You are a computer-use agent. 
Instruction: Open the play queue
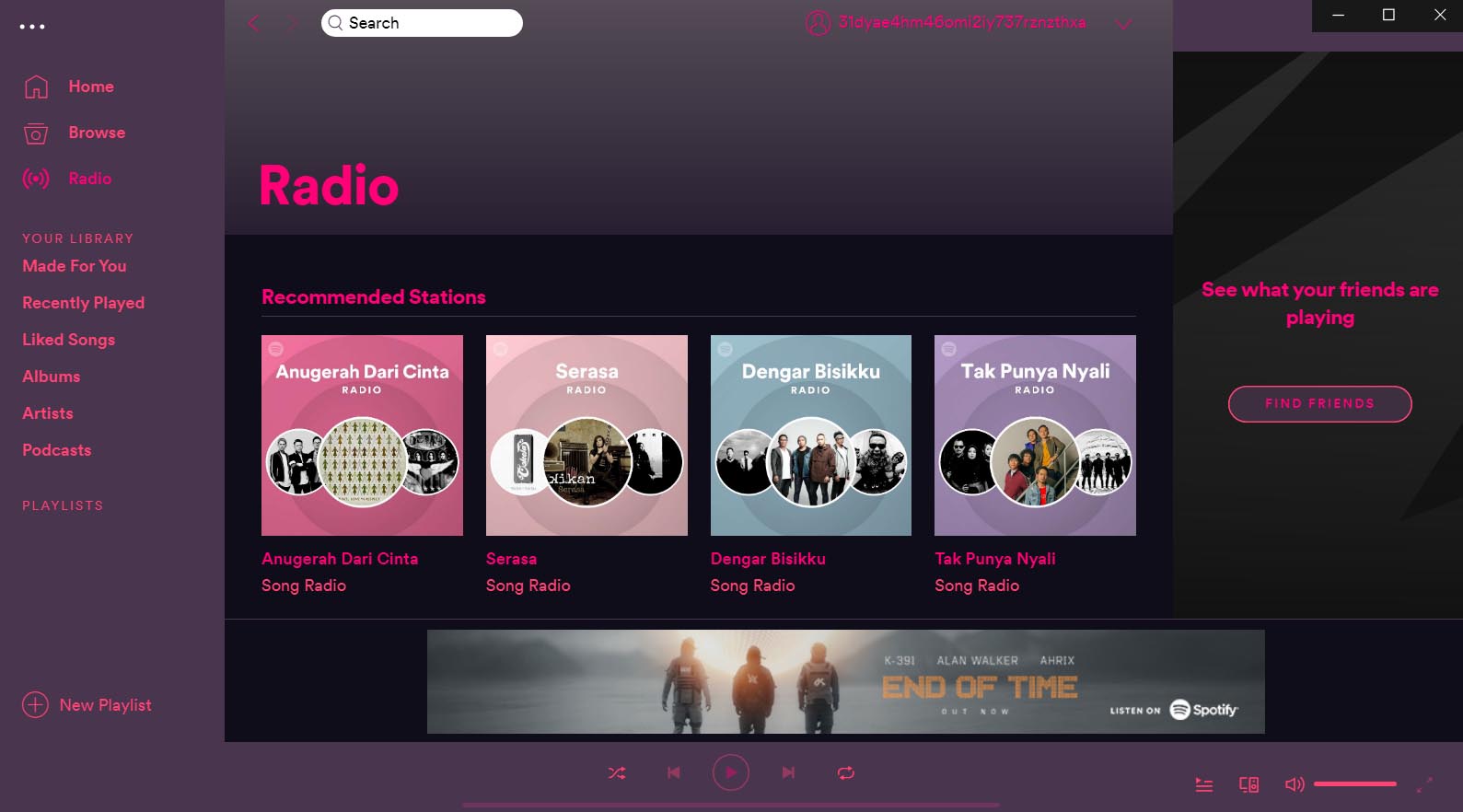1204,784
